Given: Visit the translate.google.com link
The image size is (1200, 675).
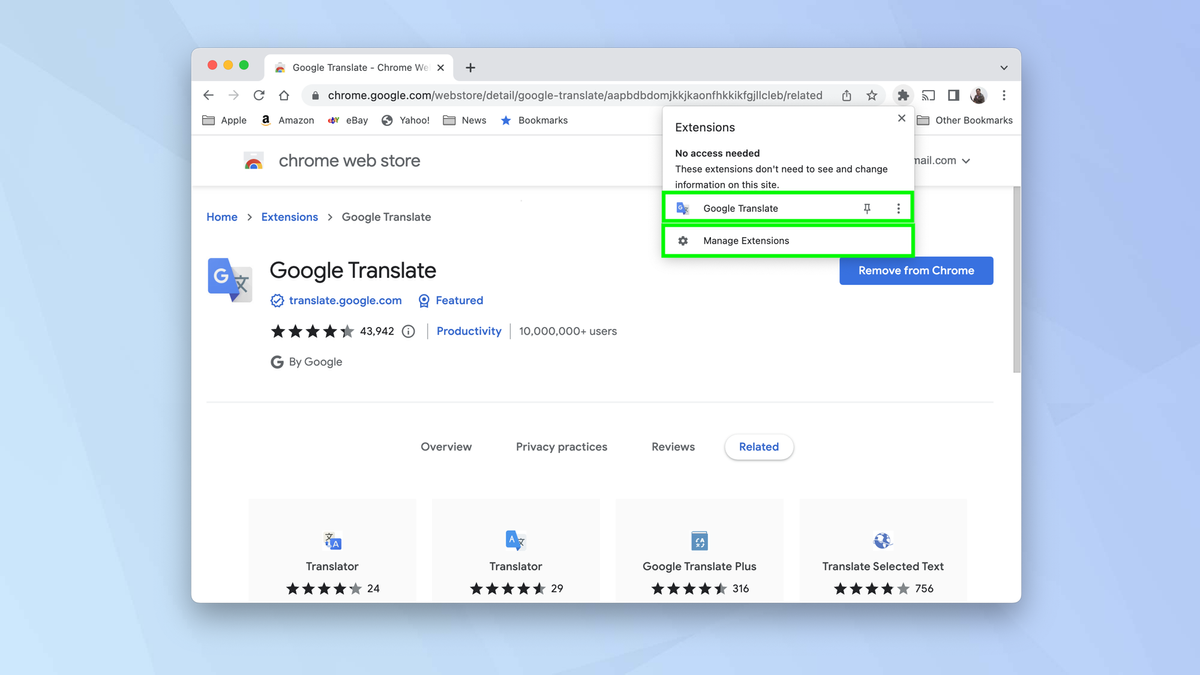Looking at the screenshot, I should pos(344,300).
